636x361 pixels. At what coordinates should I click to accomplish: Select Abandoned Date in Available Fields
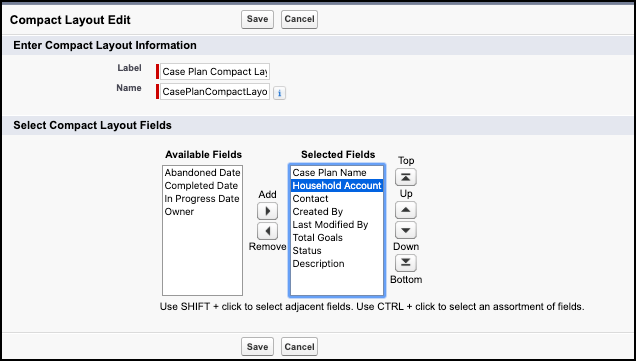(x=202, y=173)
